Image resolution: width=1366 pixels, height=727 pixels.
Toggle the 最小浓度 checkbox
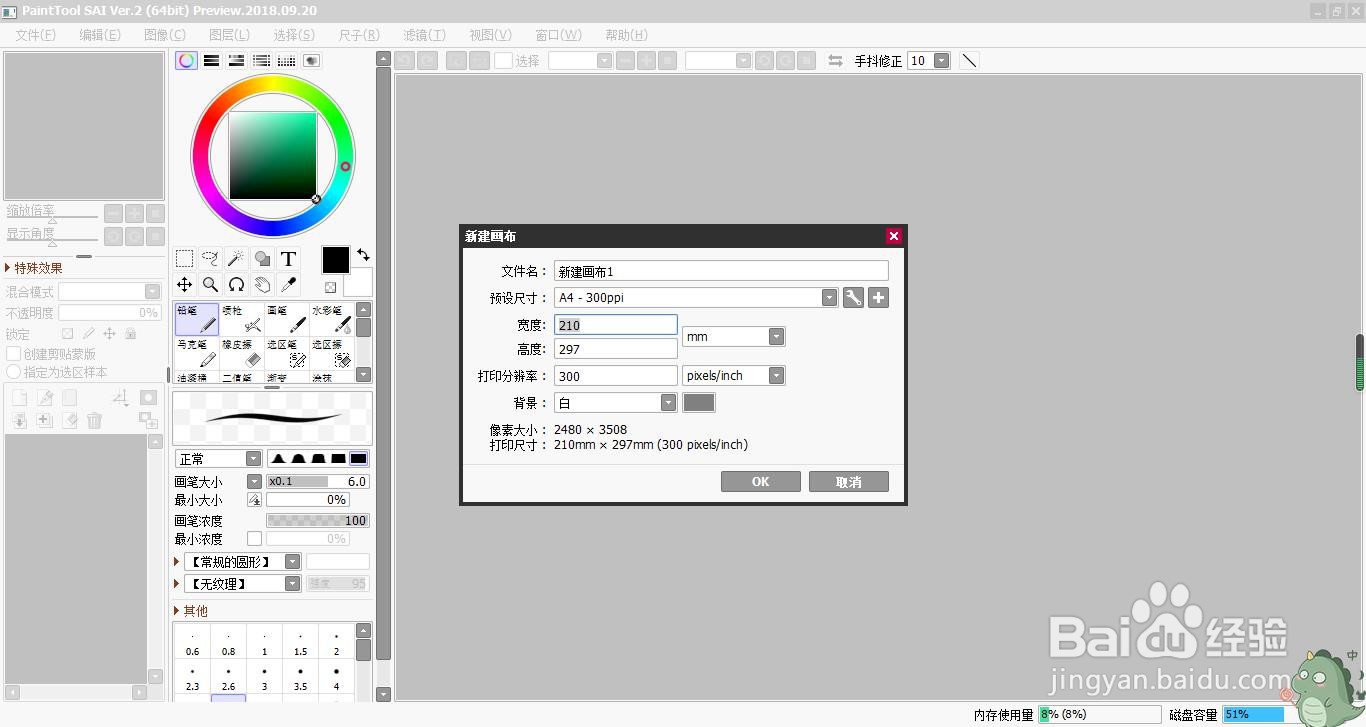254,539
